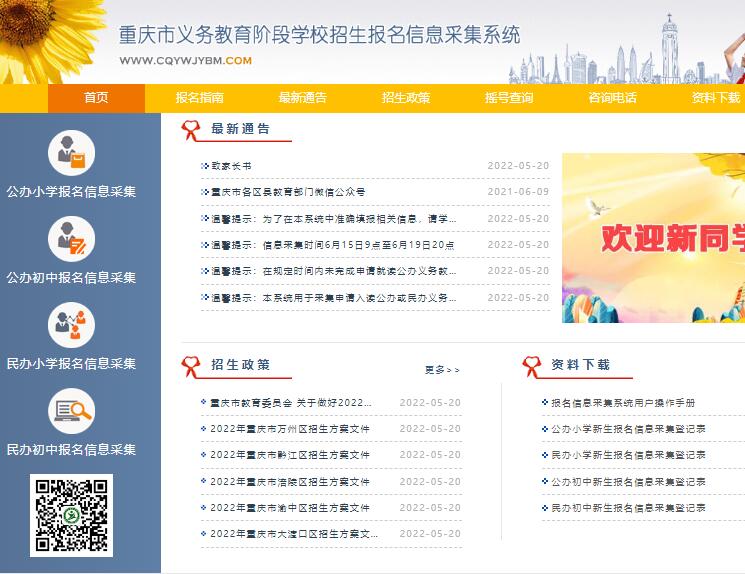Image resolution: width=745 pixels, height=574 pixels.
Task: Open 公办小学新生报名信息采集登记表 download
Action: coord(628,429)
